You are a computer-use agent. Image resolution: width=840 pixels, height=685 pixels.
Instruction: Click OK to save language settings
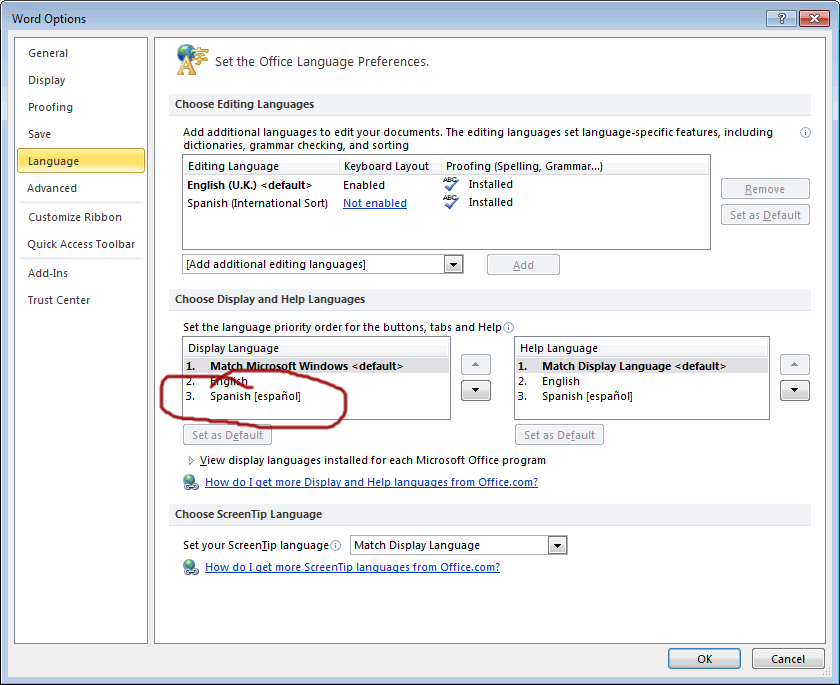(x=704, y=658)
